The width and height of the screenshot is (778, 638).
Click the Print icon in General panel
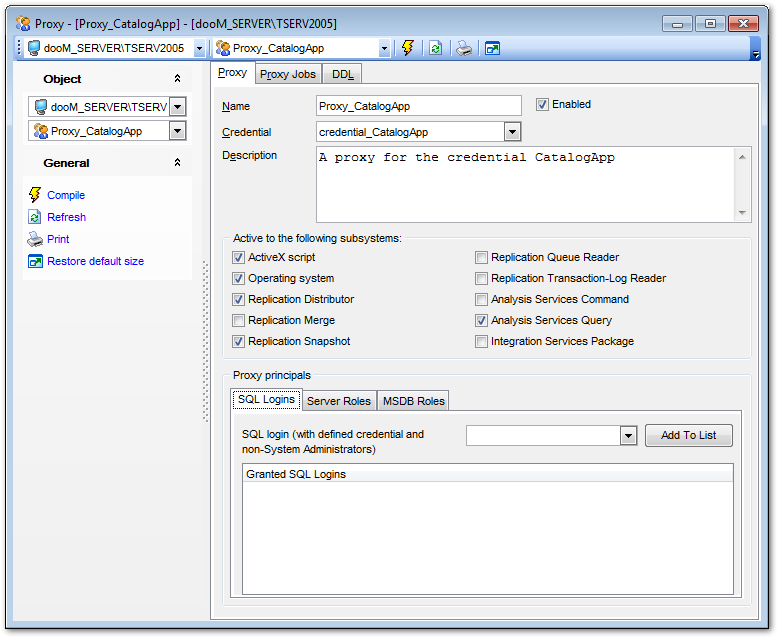[35, 239]
